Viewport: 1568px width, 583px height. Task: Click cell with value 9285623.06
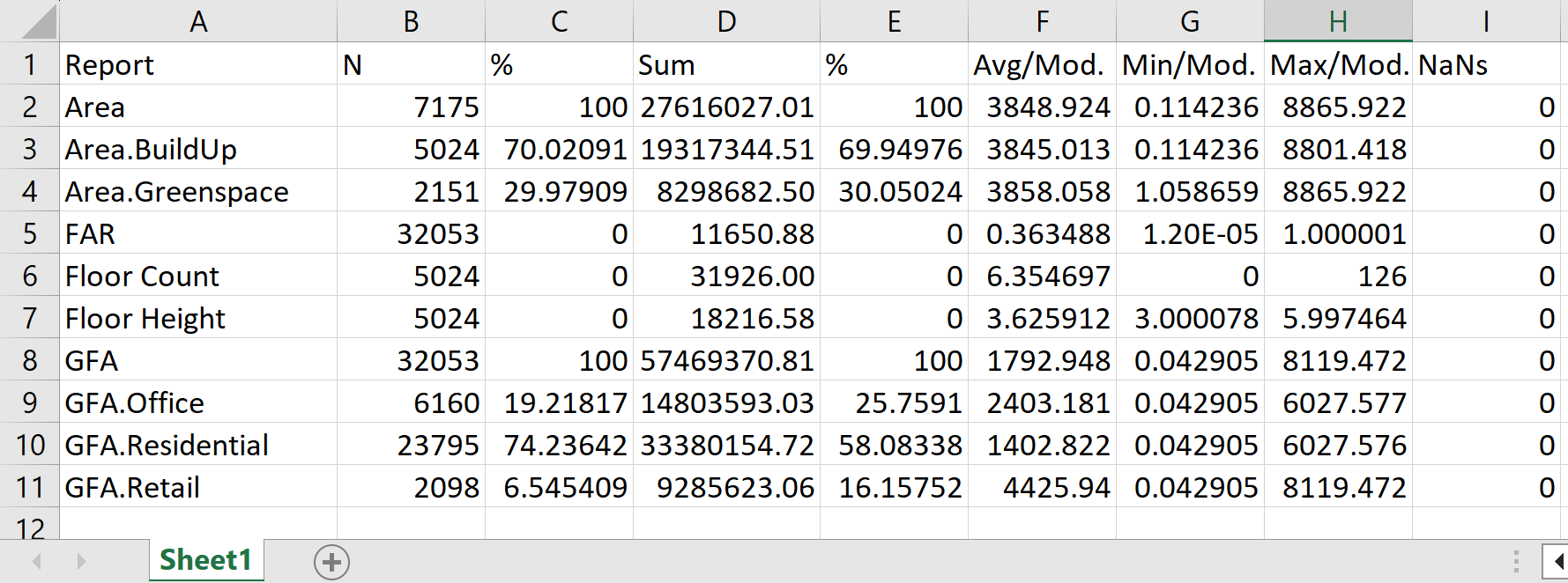click(726, 487)
